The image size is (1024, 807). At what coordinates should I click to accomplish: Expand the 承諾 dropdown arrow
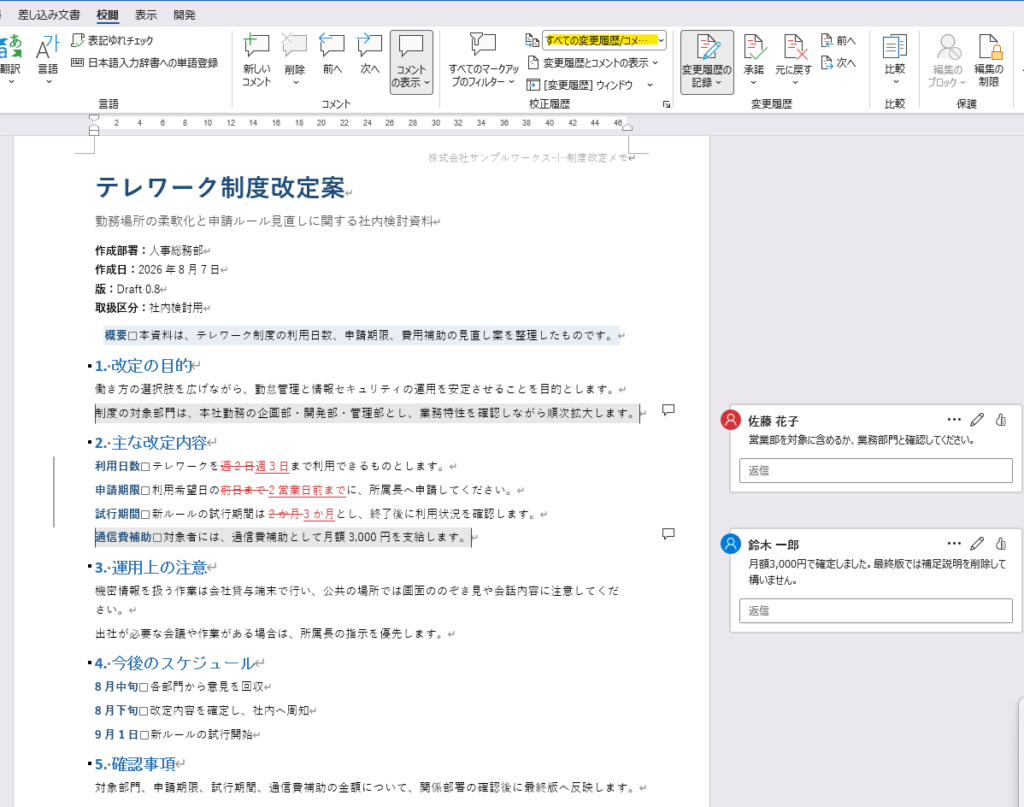click(753, 83)
